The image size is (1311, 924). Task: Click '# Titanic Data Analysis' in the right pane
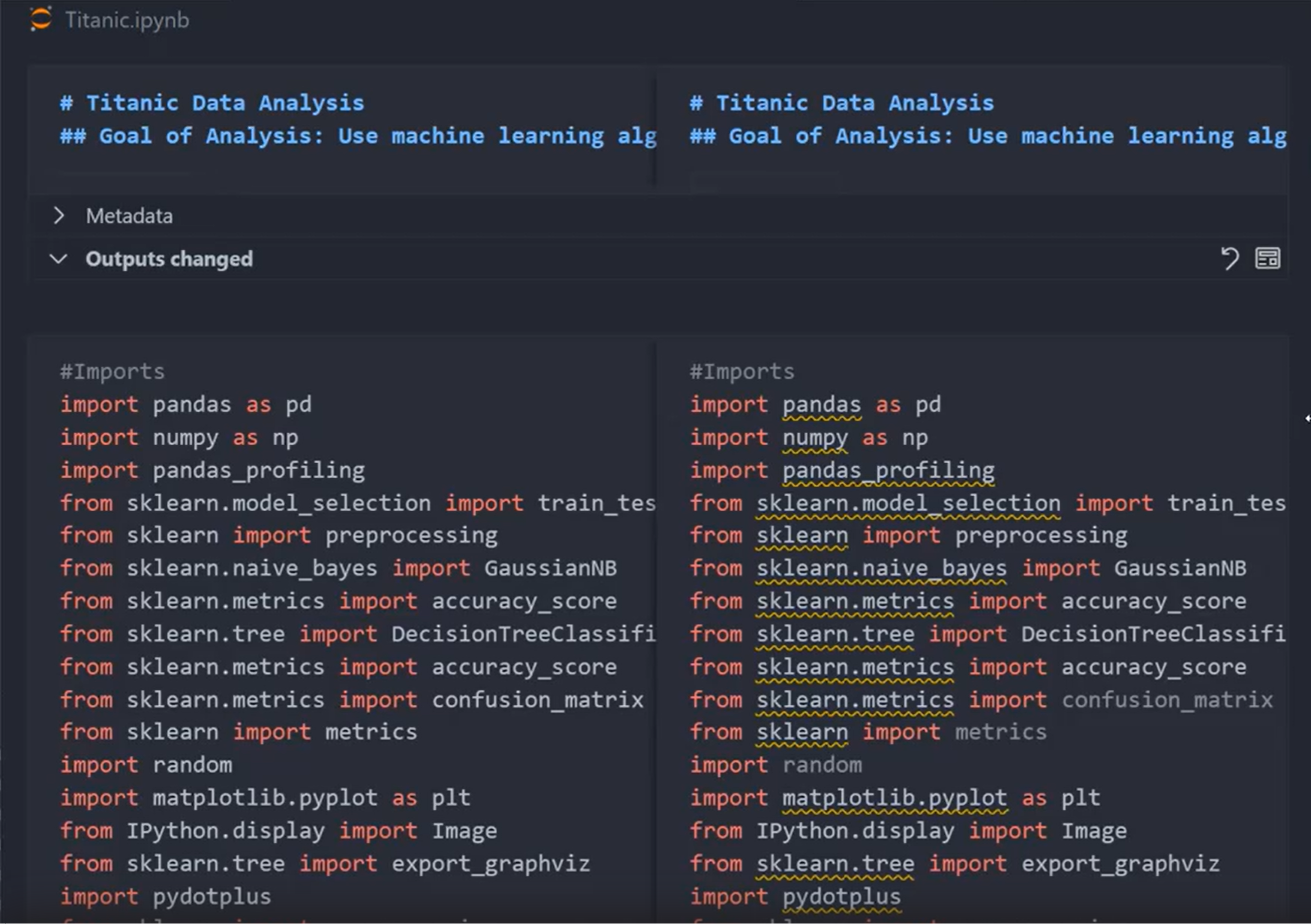(x=842, y=103)
